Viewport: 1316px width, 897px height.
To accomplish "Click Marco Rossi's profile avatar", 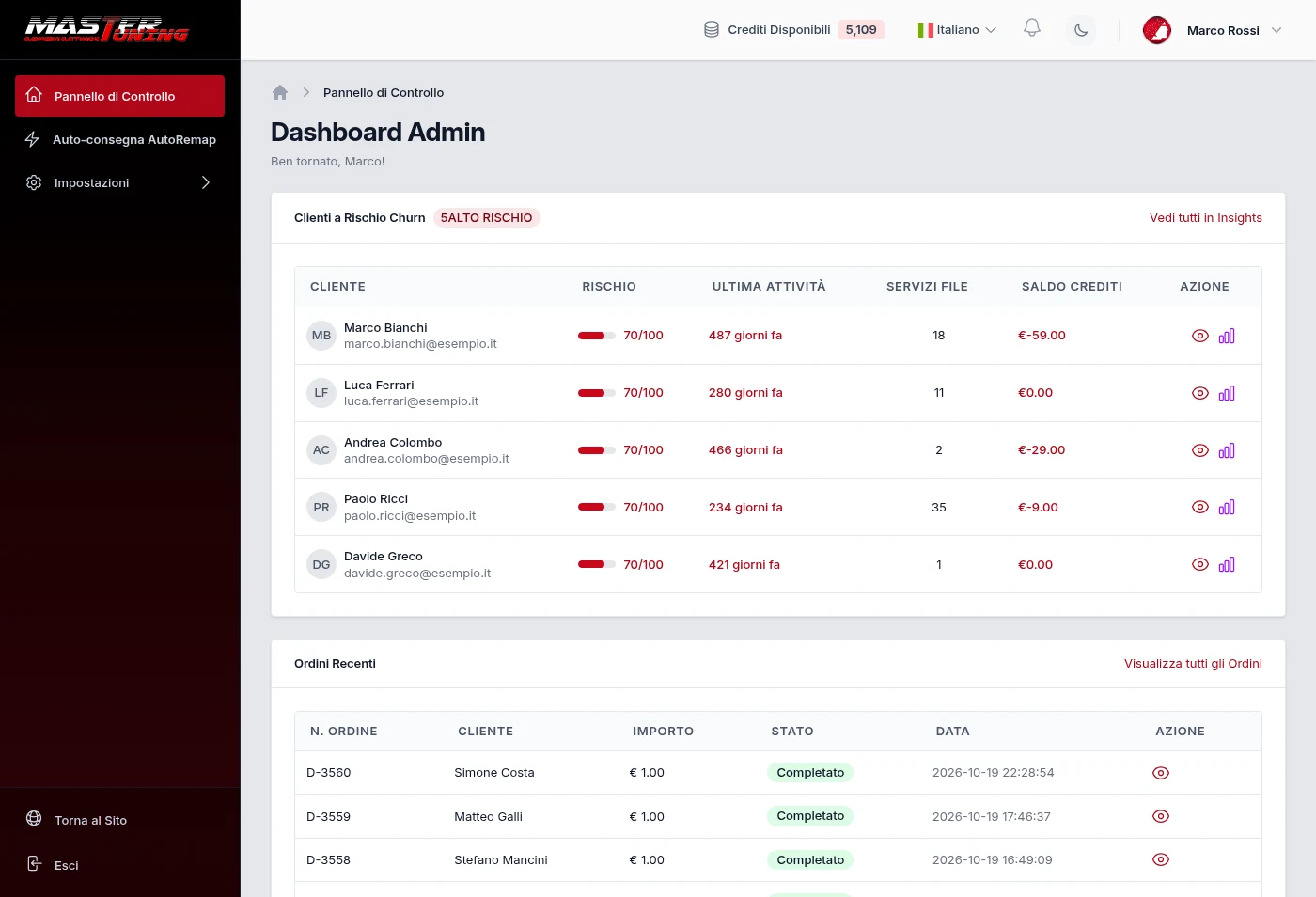I will pos(1157,30).
